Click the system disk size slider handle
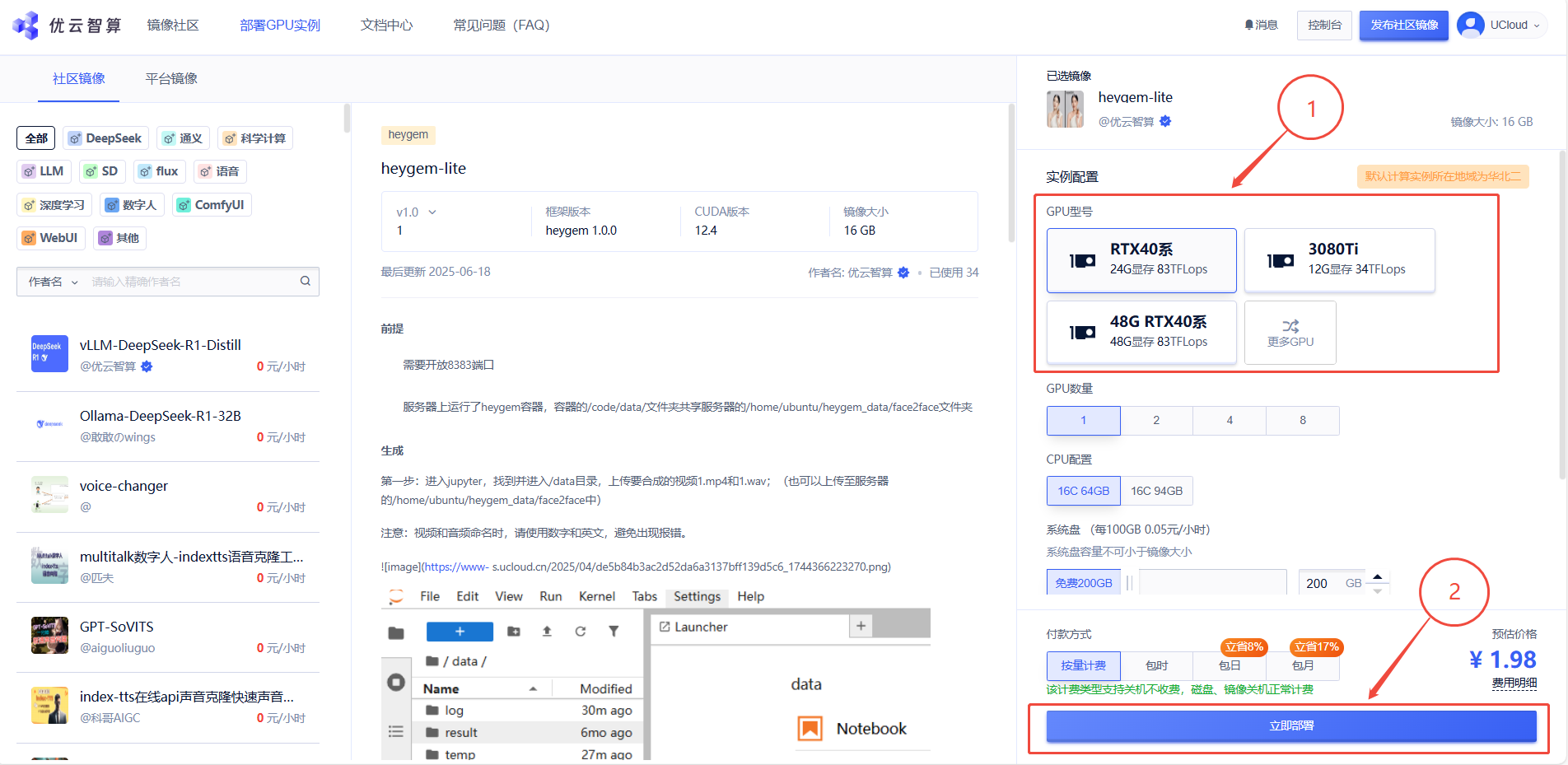 [x=1130, y=583]
